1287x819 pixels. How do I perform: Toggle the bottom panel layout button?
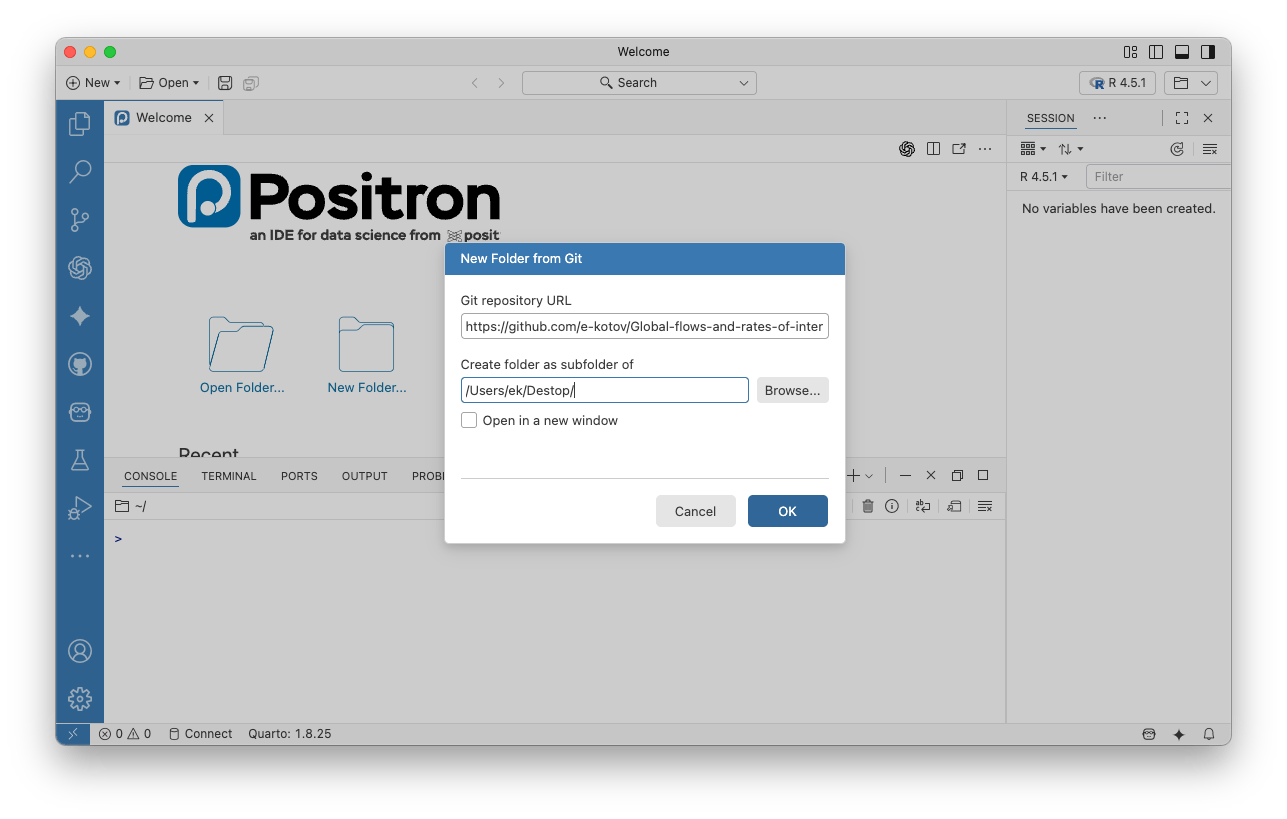[x=1181, y=52]
